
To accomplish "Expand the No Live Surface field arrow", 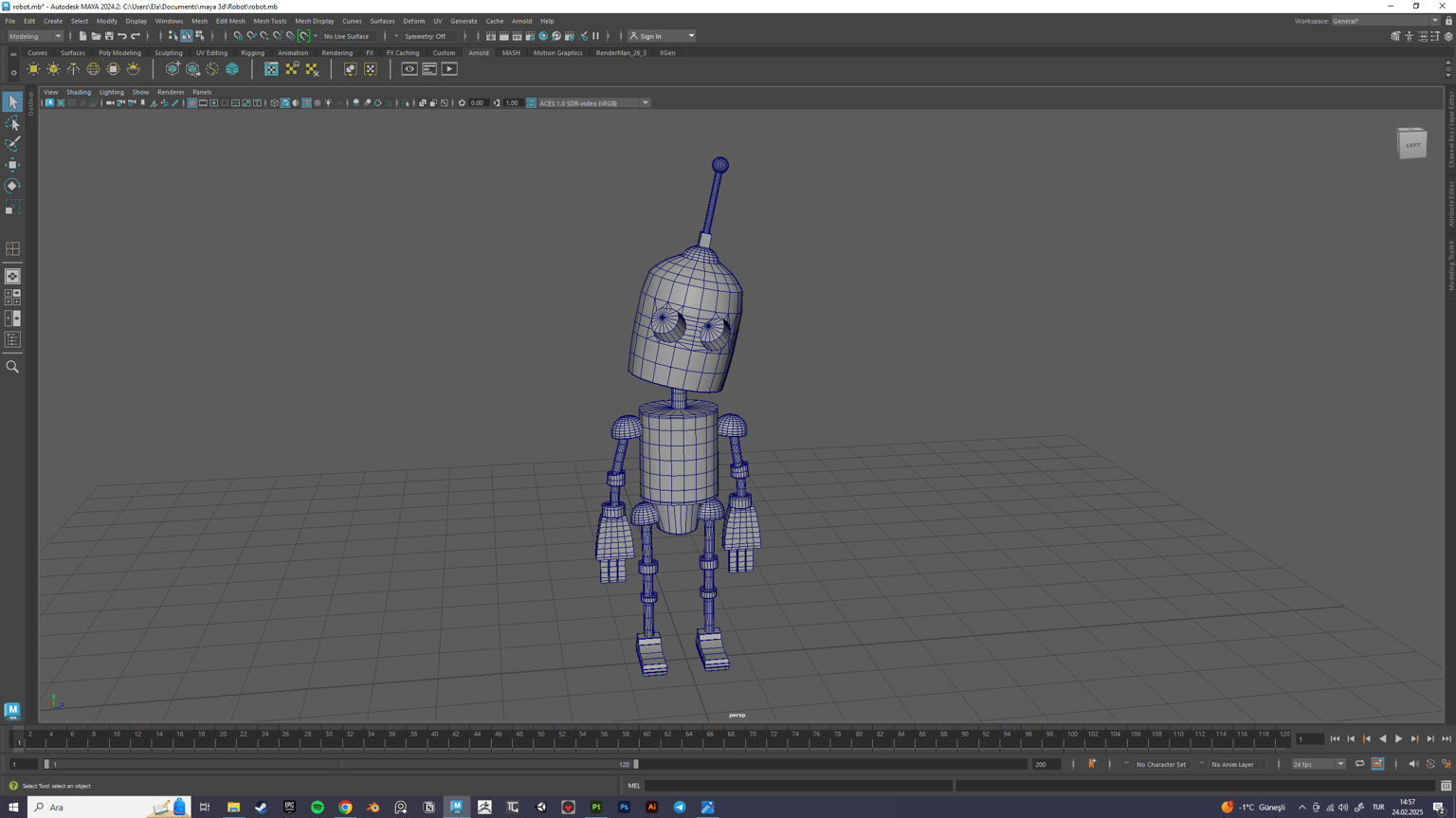I will point(315,36).
